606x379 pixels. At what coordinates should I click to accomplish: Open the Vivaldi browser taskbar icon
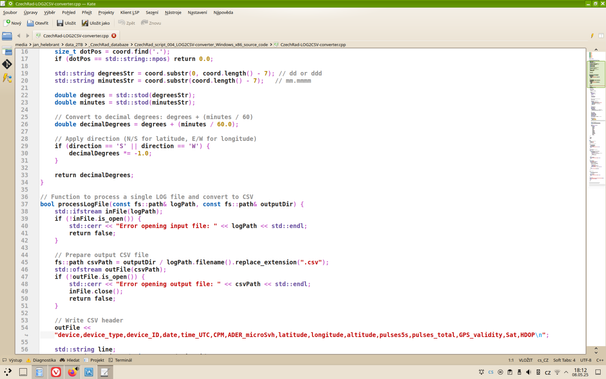point(56,372)
